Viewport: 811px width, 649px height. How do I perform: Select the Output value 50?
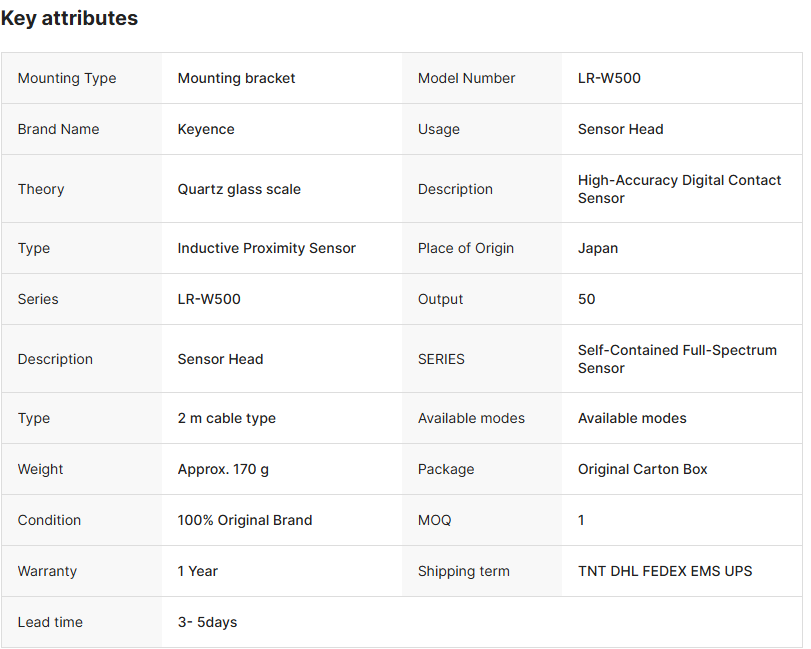click(586, 299)
